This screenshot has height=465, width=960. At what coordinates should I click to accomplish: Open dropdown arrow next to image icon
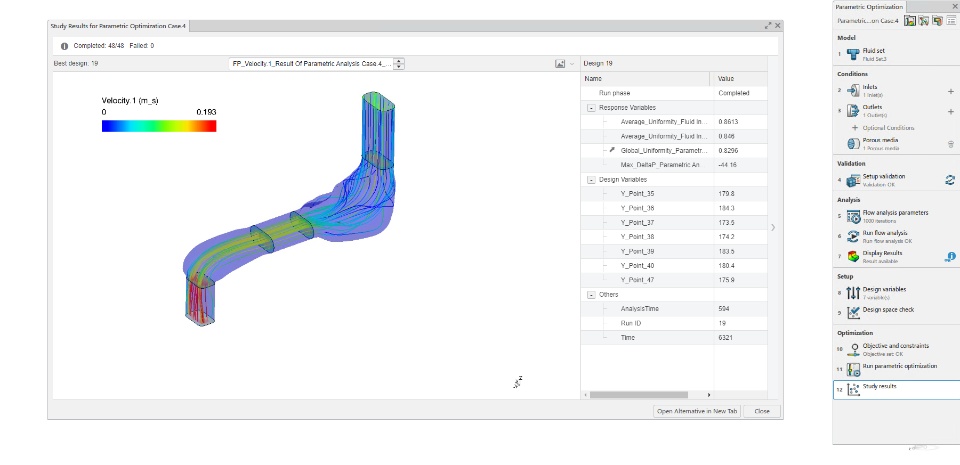[x=572, y=64]
